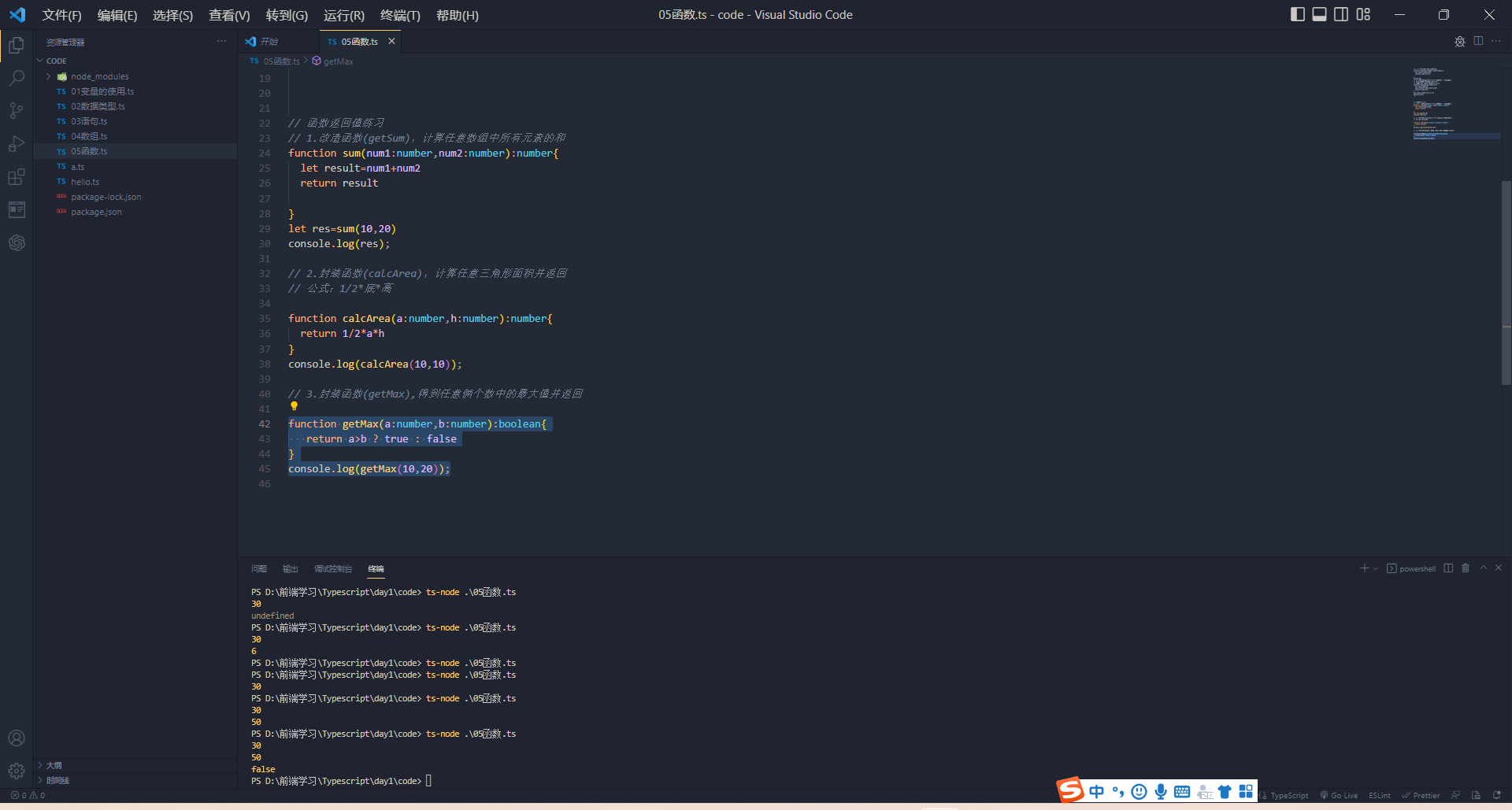Click the notifications bell icon
The height and width of the screenshot is (810, 1512).
pos(1498,795)
